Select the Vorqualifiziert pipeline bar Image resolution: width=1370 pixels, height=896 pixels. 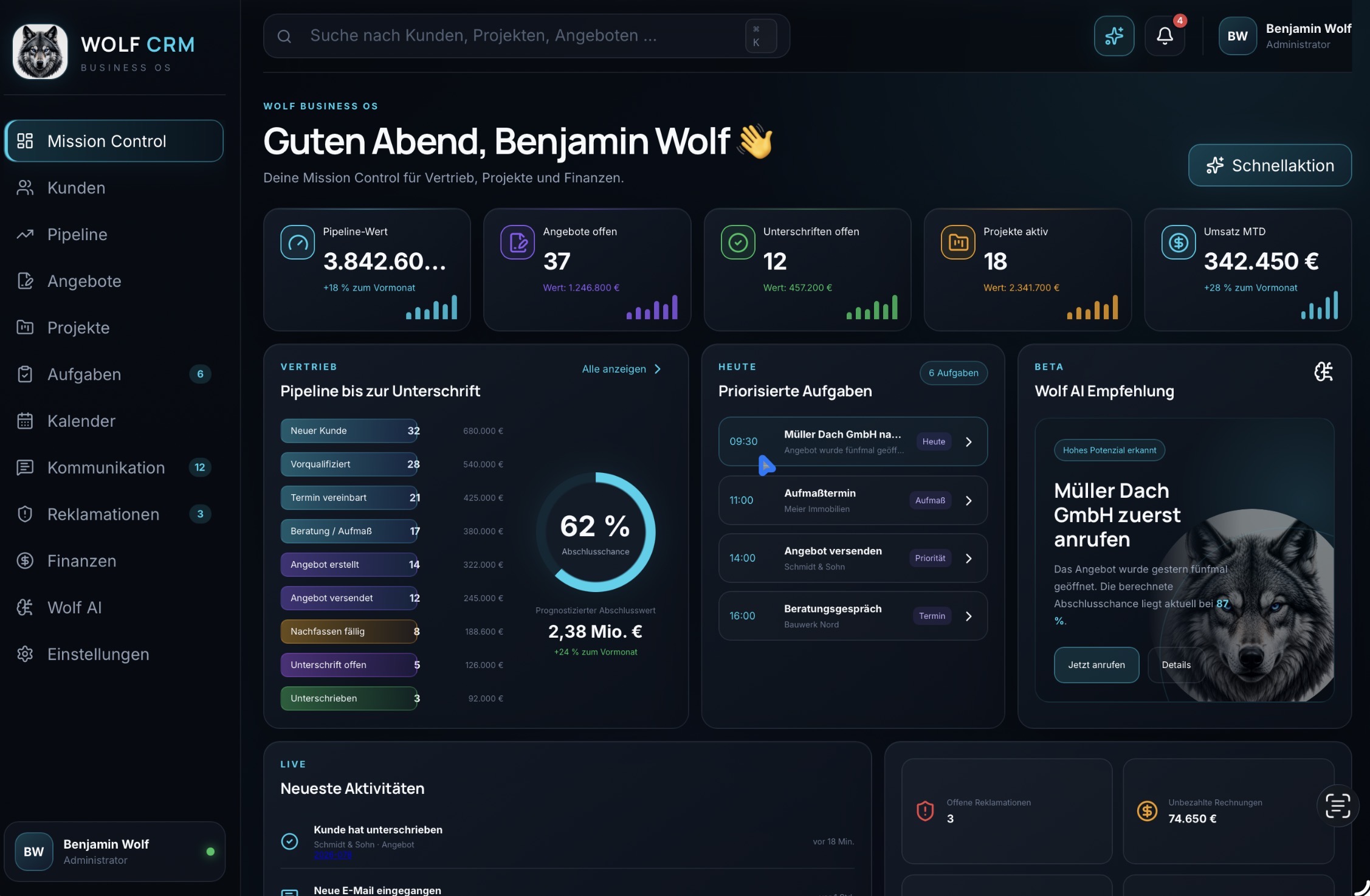pyautogui.click(x=349, y=464)
